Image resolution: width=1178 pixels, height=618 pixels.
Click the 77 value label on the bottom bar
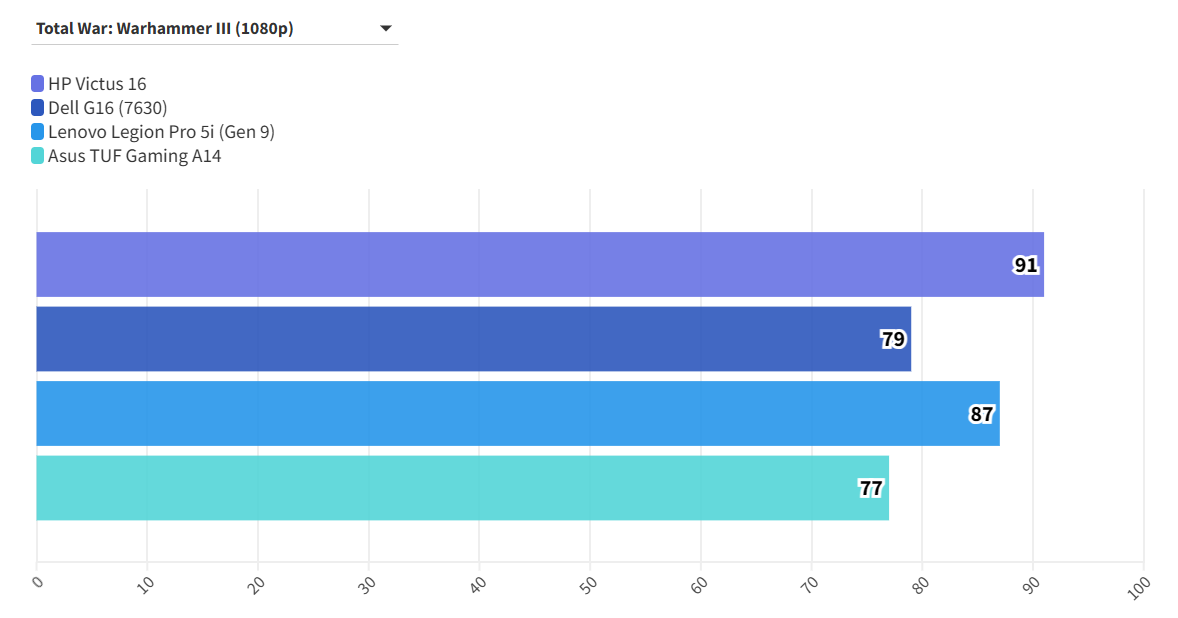[x=871, y=488]
